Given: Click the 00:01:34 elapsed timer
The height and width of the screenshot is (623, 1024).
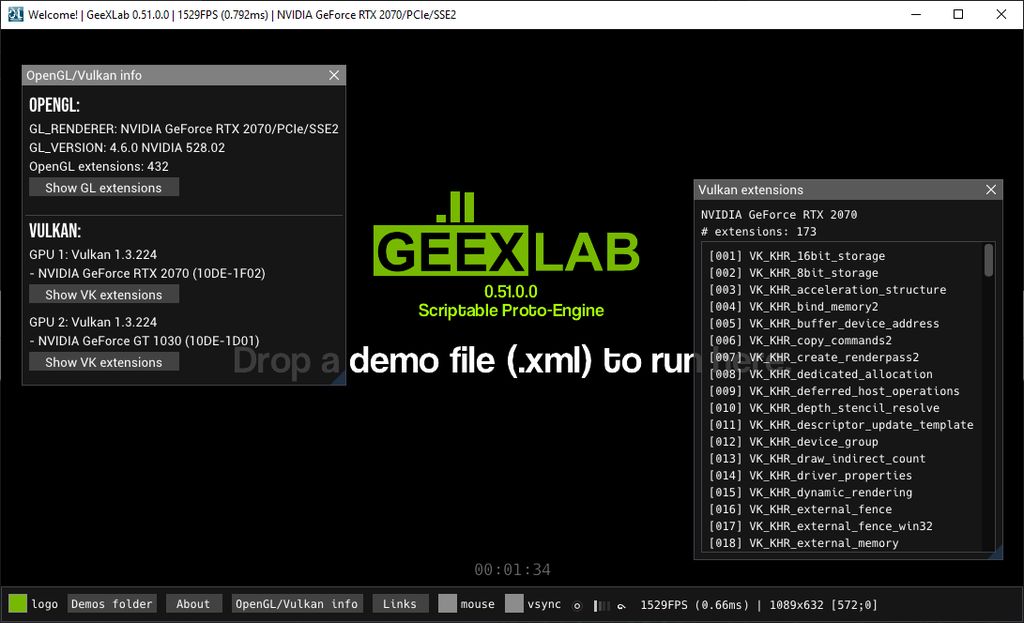Looking at the screenshot, I should coord(512,569).
